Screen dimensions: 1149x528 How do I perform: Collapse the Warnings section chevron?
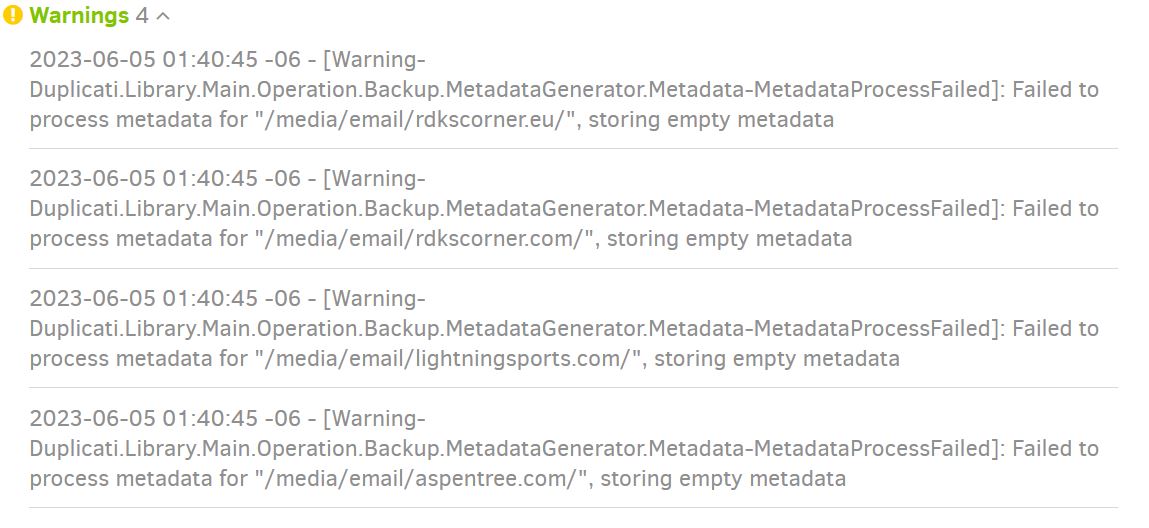164,16
